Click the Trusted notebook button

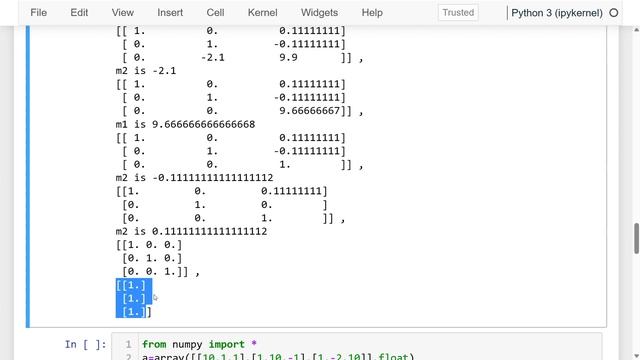[x=458, y=13]
